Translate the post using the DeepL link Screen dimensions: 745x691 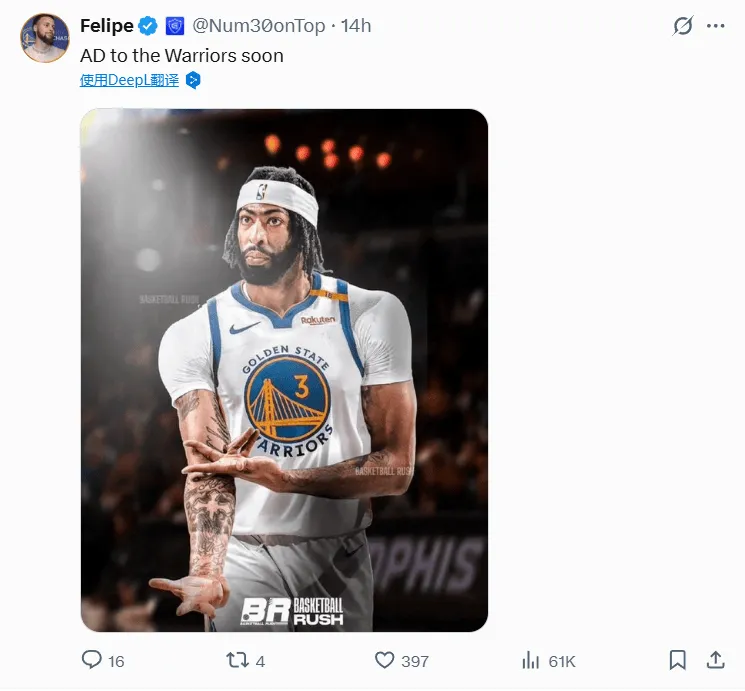coord(129,80)
